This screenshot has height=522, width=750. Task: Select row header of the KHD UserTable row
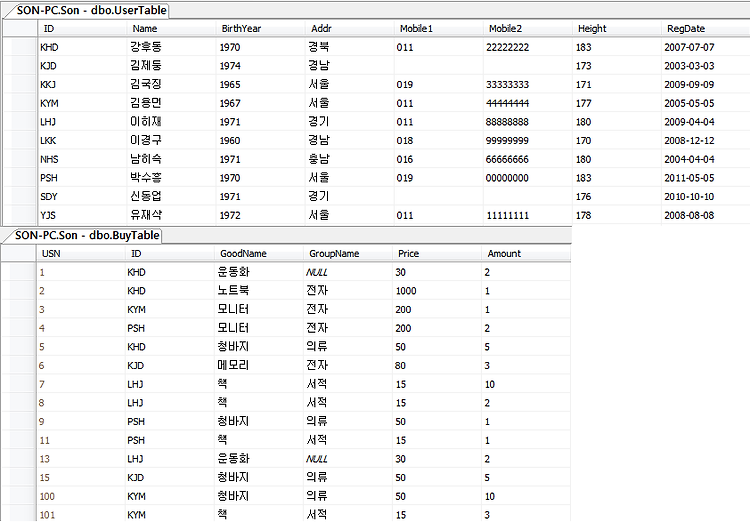(x=20, y=47)
